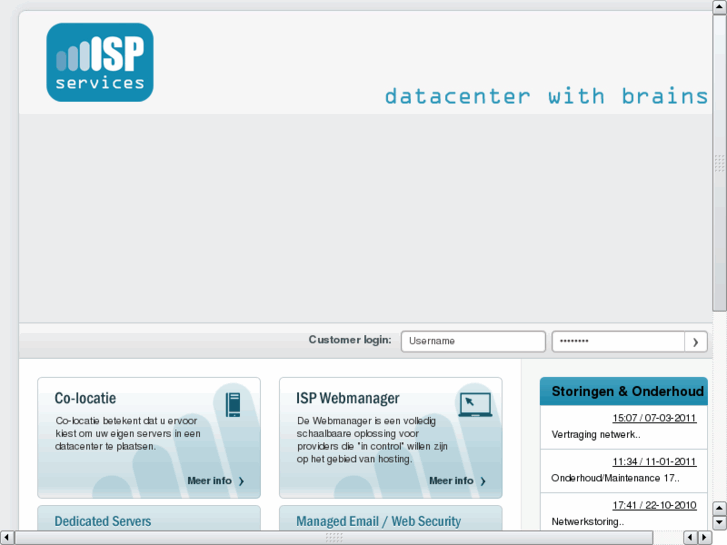Click the Onderhoud/Maintenance 17.. text
The height and width of the screenshot is (545, 727).
(x=615, y=478)
